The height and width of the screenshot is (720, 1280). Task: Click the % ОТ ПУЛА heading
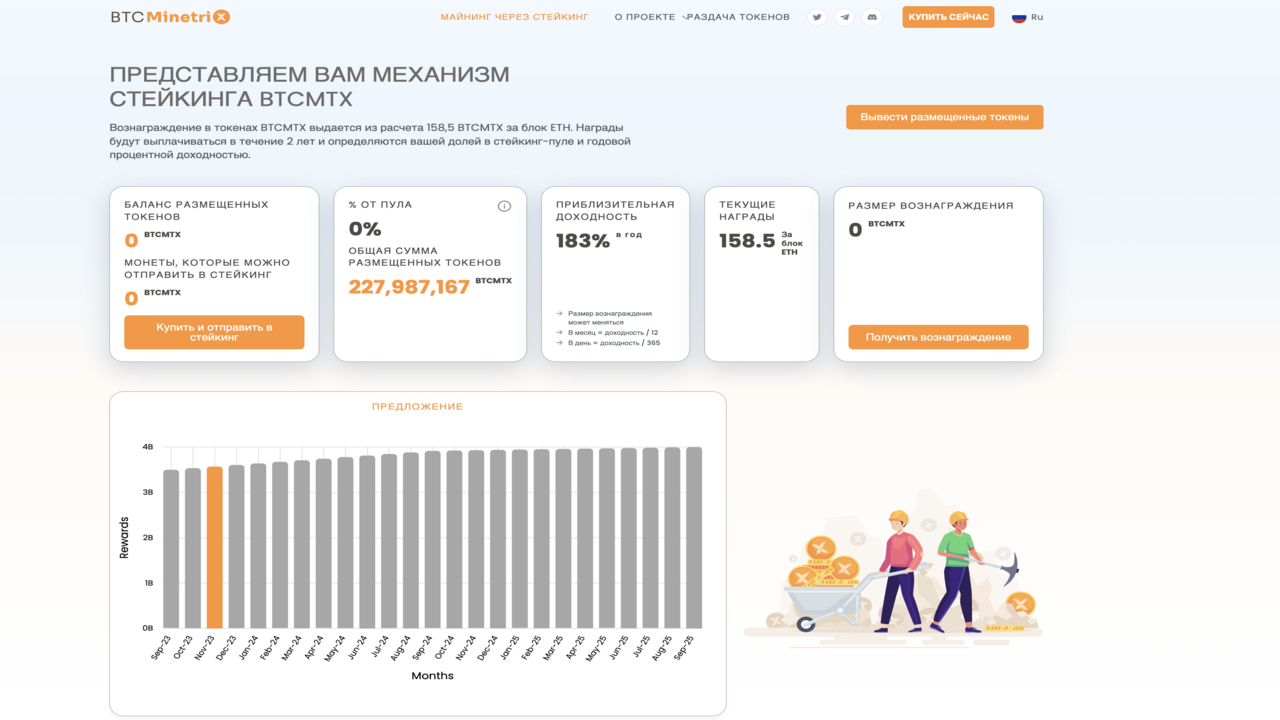[380, 205]
